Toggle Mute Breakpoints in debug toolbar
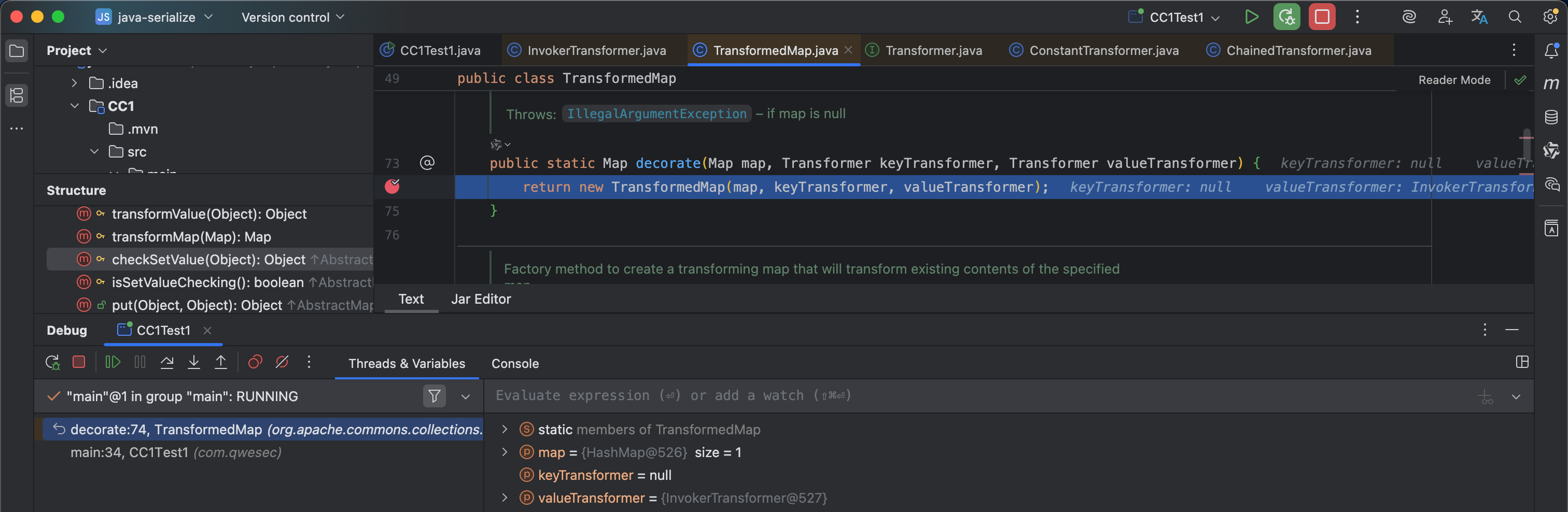 [x=282, y=362]
